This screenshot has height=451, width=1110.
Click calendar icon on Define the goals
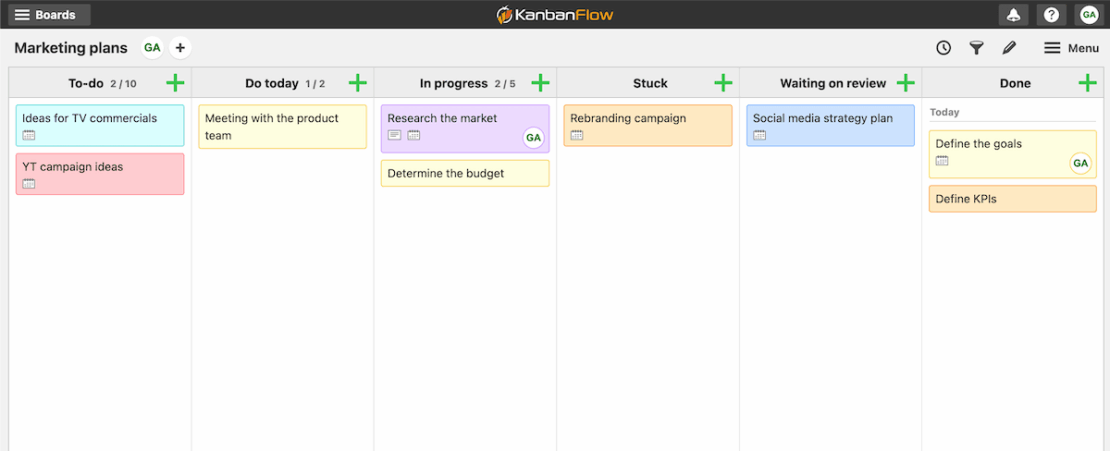(x=942, y=161)
